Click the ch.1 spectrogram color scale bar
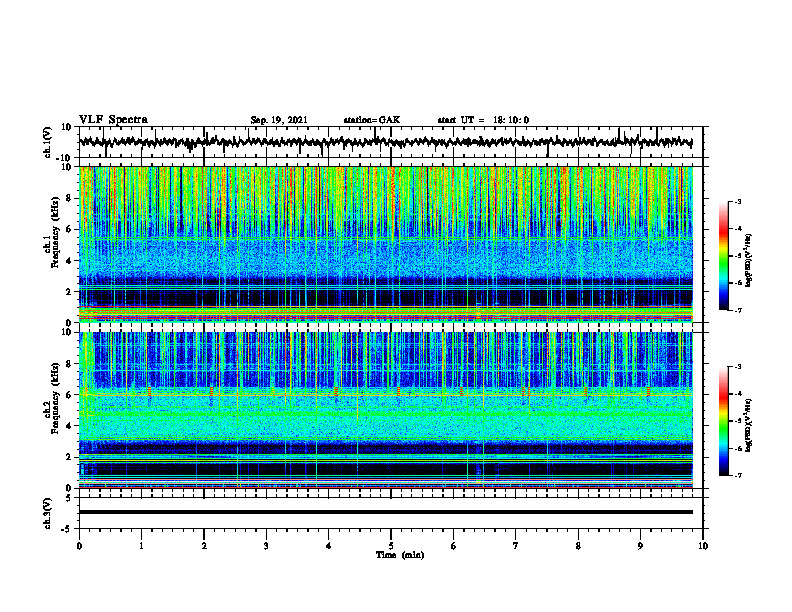Image resolution: width=792 pixels, height=612 pixels. (724, 256)
